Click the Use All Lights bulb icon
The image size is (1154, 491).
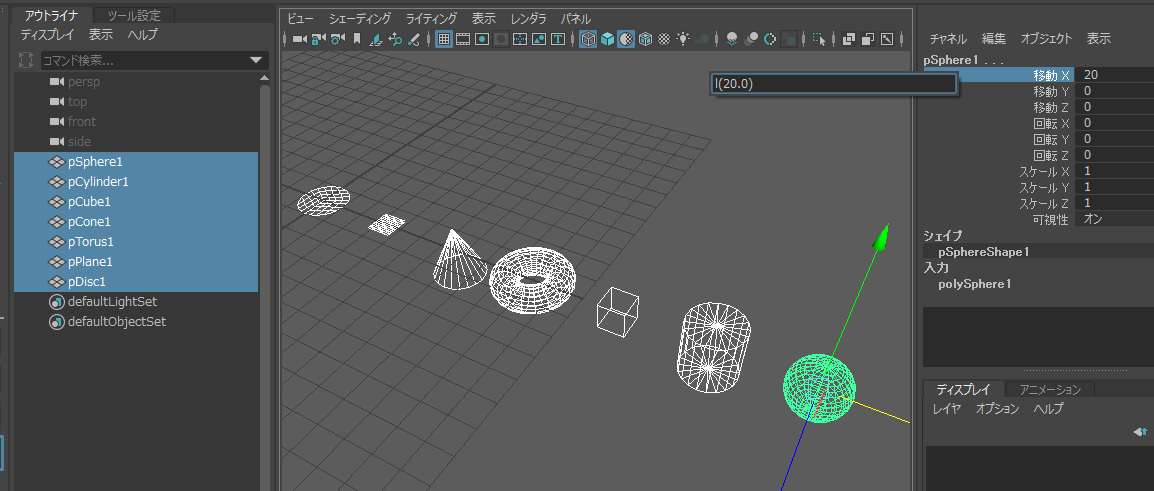[x=683, y=38]
